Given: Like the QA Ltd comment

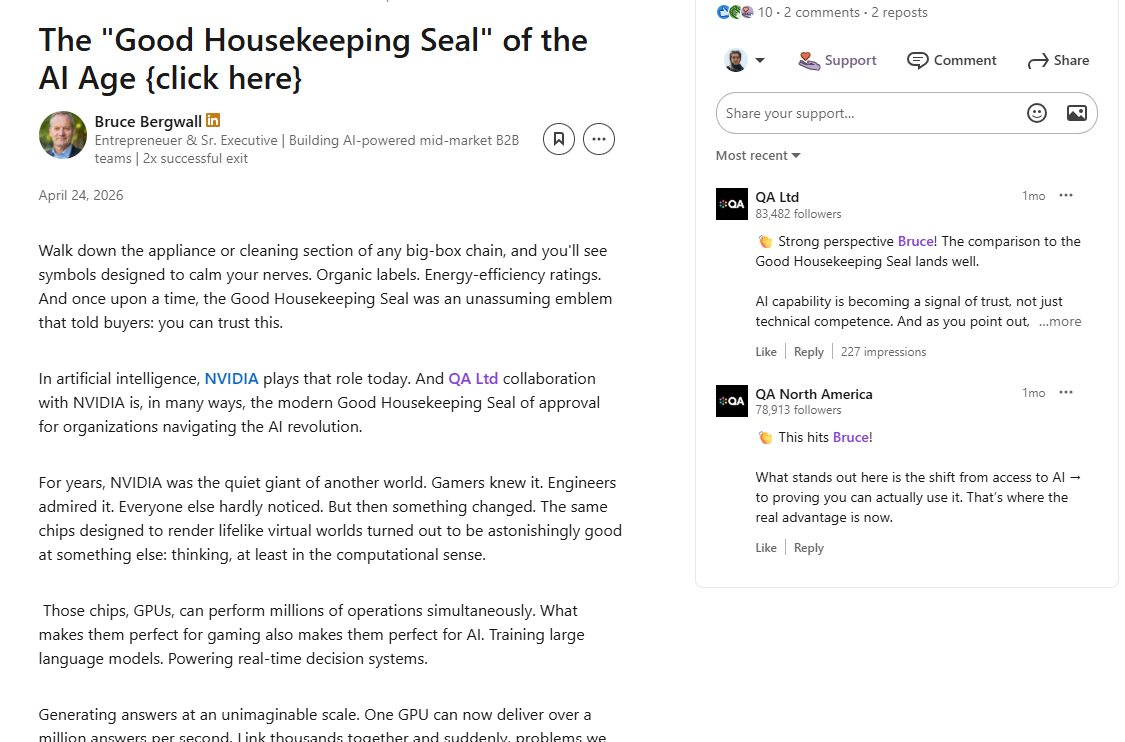Looking at the screenshot, I should (766, 352).
